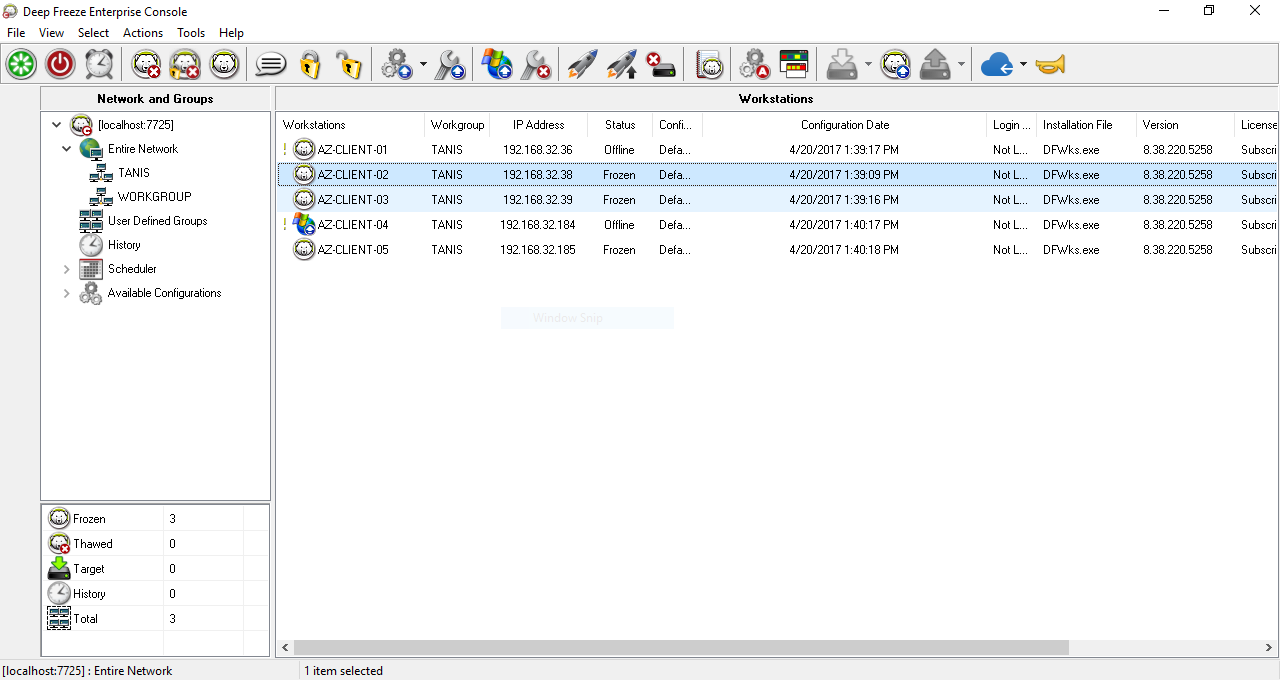The width and height of the screenshot is (1280, 680).
Task: Click the blue cloud icon
Action: point(997,65)
